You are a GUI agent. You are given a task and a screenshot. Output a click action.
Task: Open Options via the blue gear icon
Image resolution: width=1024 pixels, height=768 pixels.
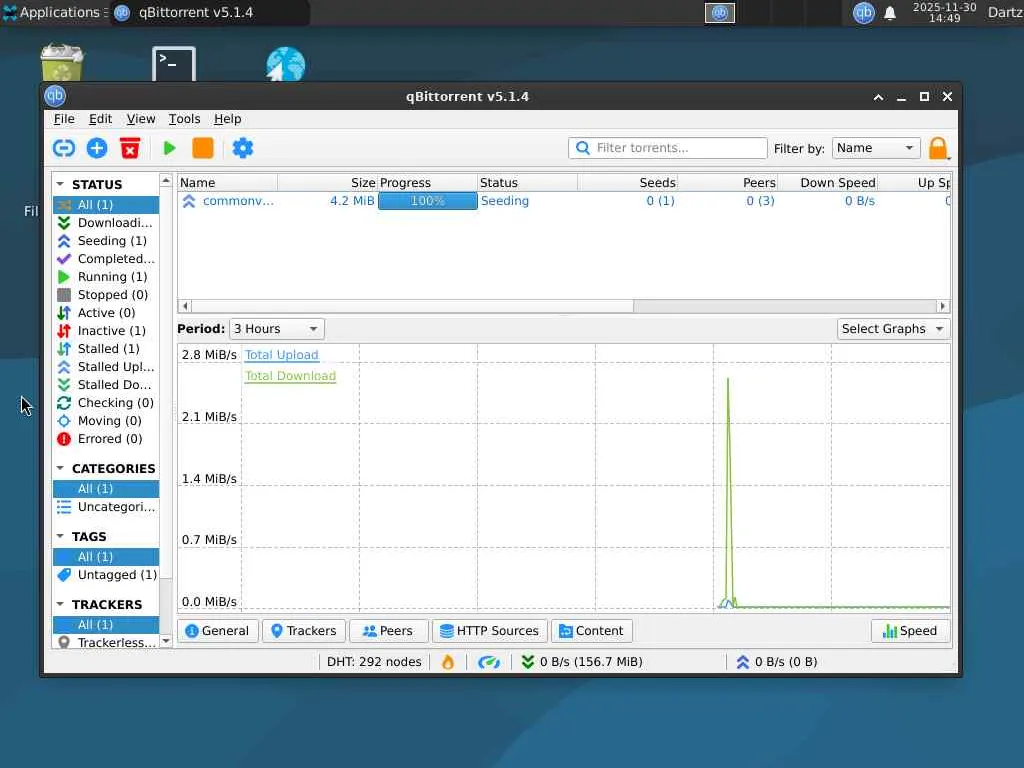(x=242, y=148)
